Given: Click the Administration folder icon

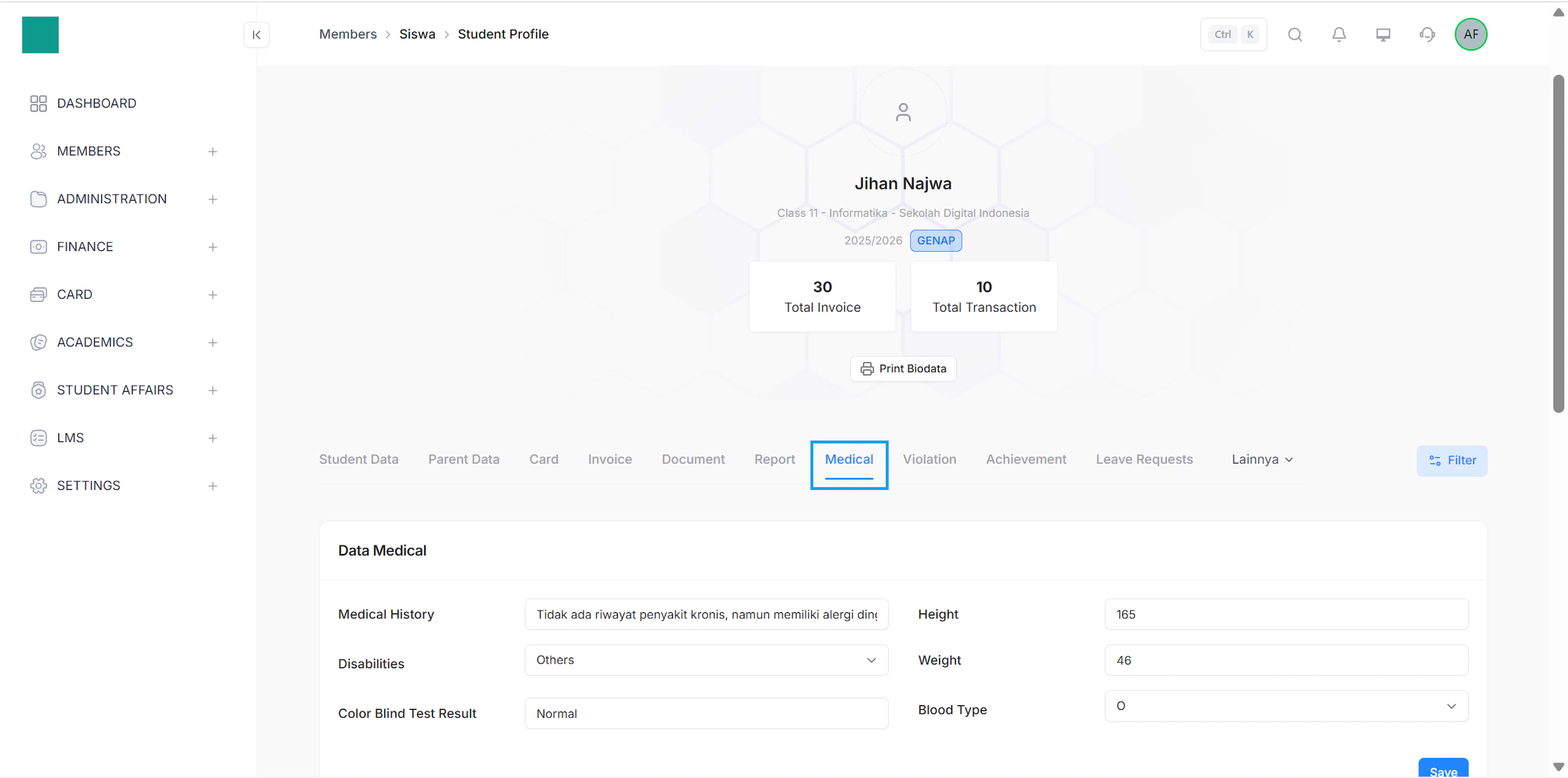Looking at the screenshot, I should tap(38, 199).
